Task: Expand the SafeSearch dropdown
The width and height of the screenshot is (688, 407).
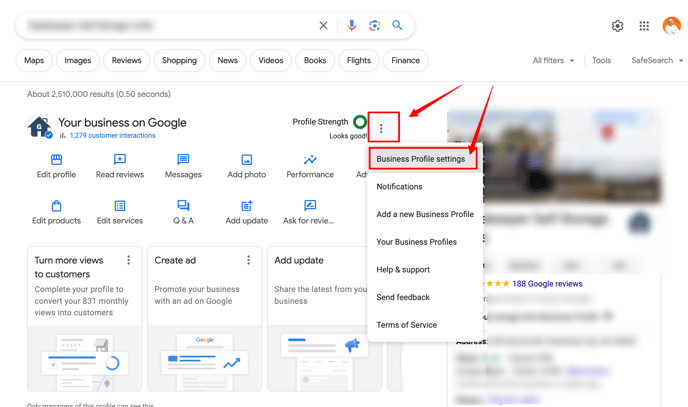Action: (657, 61)
